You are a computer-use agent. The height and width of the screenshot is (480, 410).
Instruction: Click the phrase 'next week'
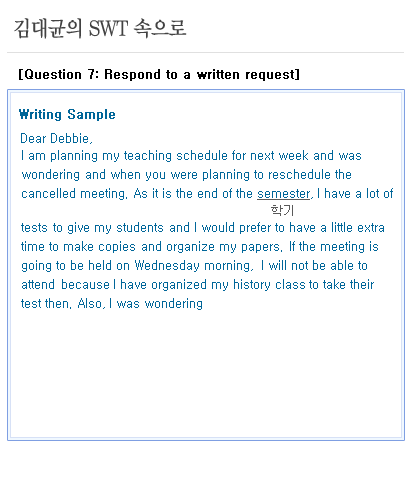(x=279, y=156)
